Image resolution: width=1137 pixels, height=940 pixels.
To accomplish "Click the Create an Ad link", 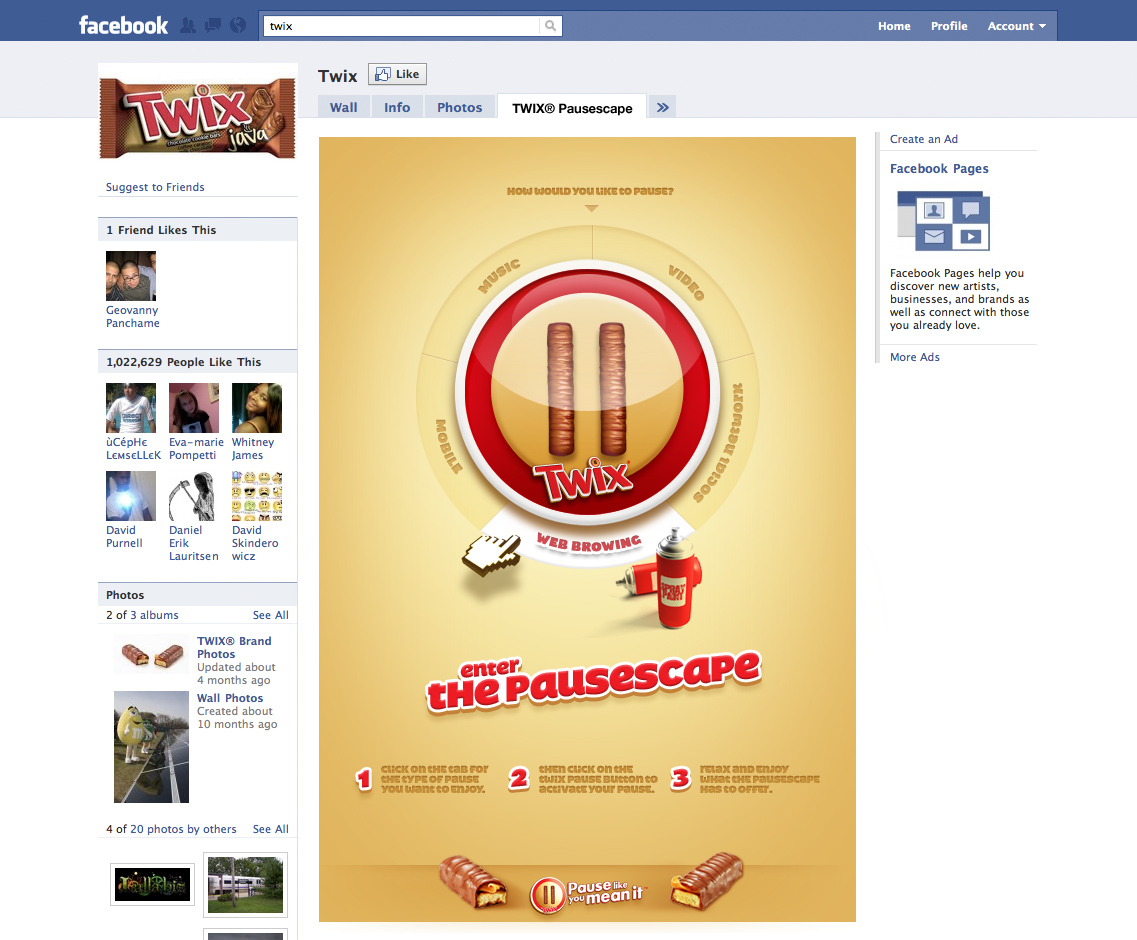I will point(924,139).
